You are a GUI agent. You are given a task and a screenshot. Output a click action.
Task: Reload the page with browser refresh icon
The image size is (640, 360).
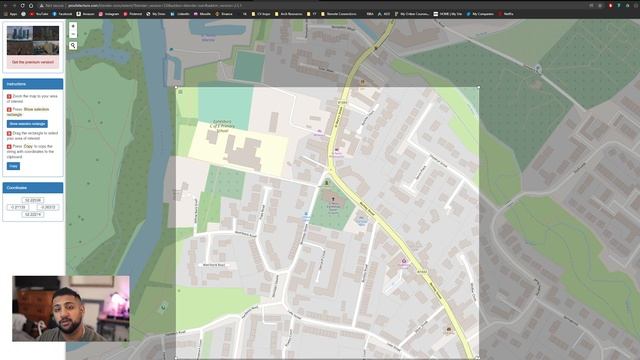(22, 6)
